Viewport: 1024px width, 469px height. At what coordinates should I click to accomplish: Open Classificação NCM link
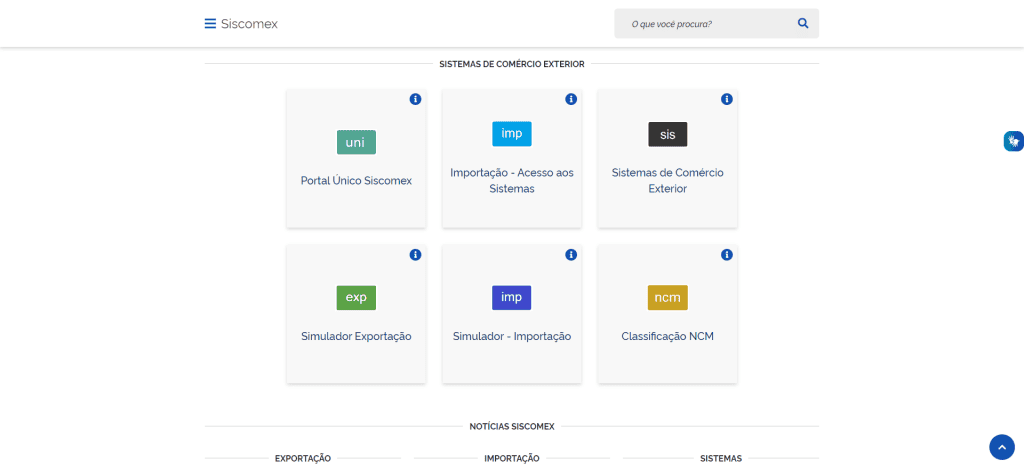coord(667,336)
